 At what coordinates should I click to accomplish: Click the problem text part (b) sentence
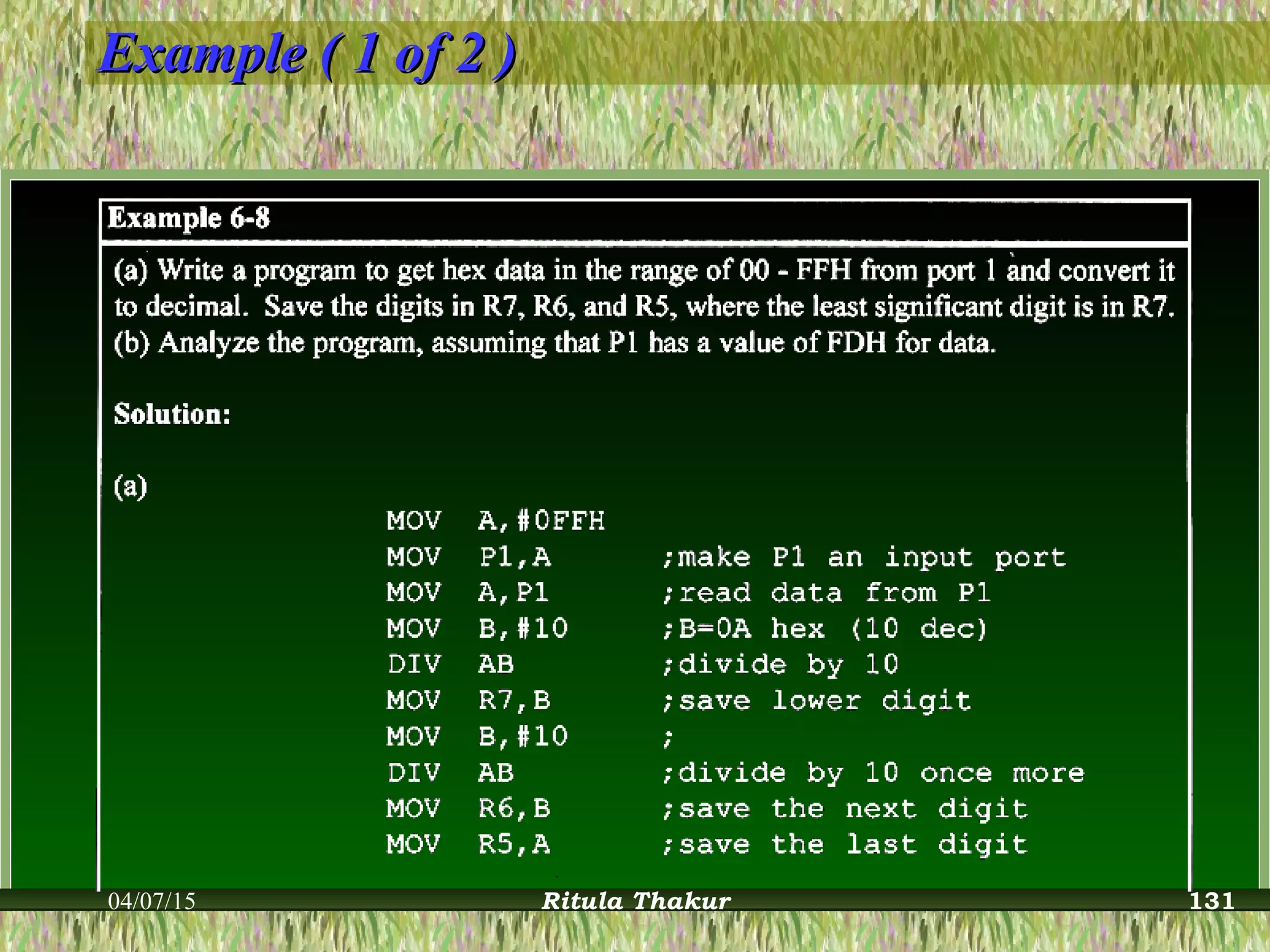click(x=554, y=343)
